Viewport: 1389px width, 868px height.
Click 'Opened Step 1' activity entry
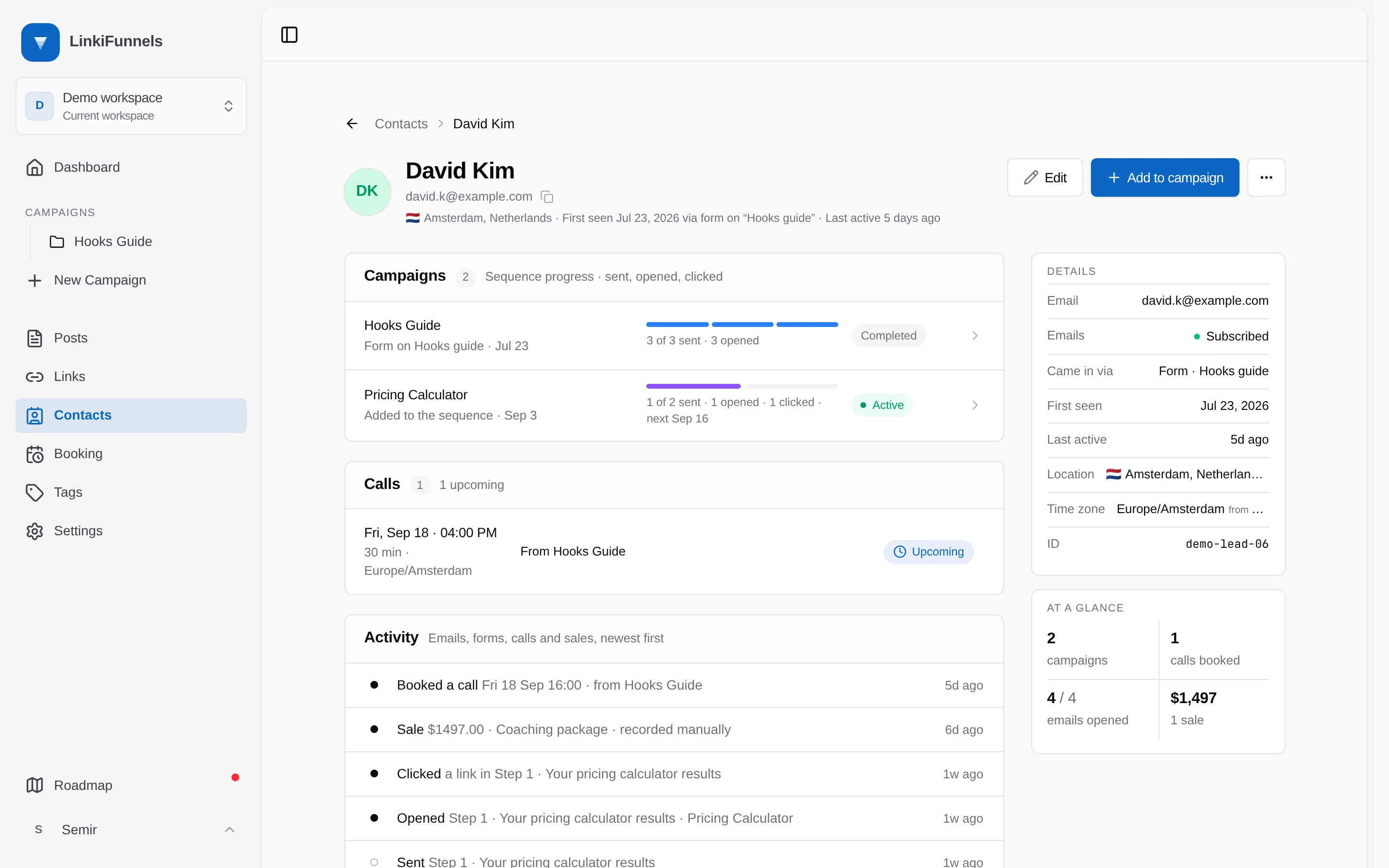[674, 818]
